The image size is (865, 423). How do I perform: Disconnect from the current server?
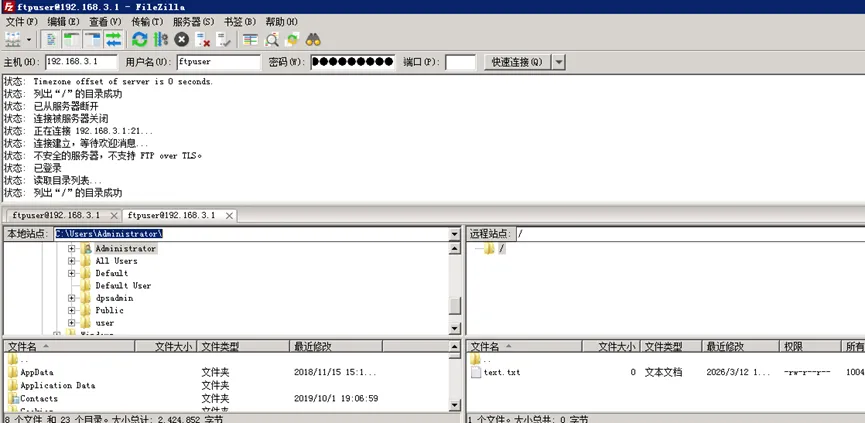(x=203, y=39)
